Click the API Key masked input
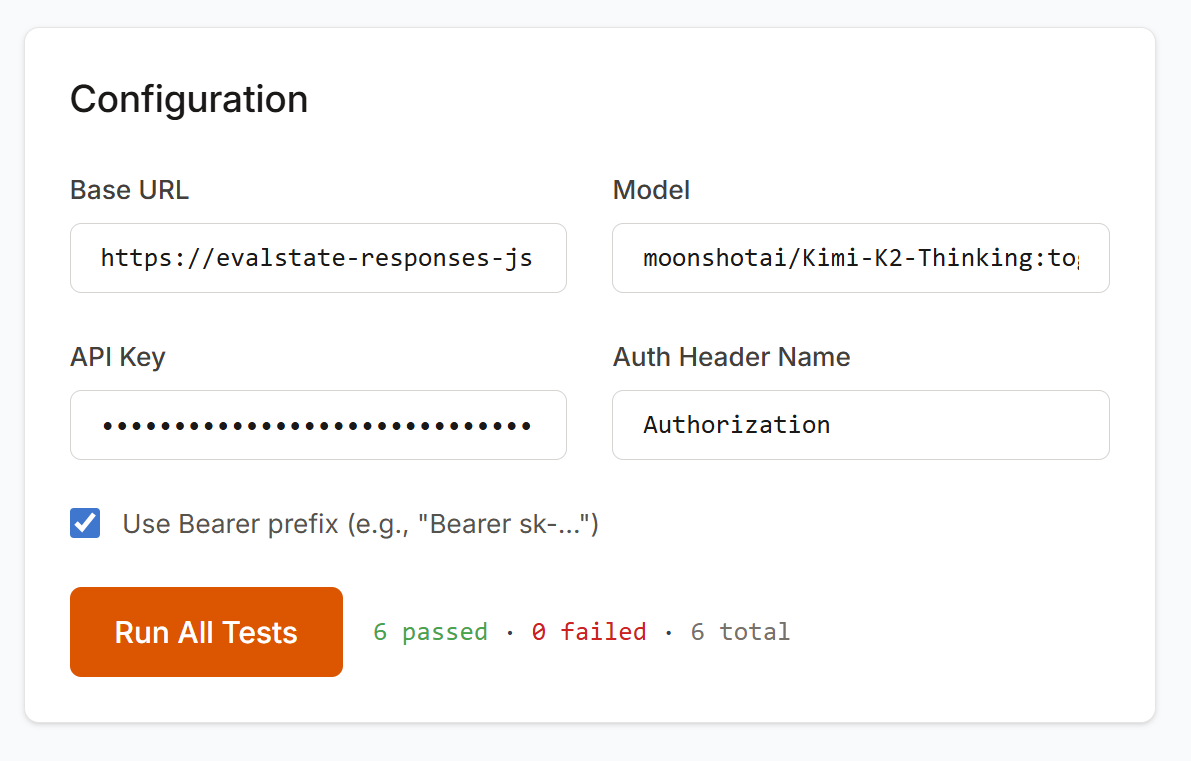The height and width of the screenshot is (761, 1191). coord(318,425)
